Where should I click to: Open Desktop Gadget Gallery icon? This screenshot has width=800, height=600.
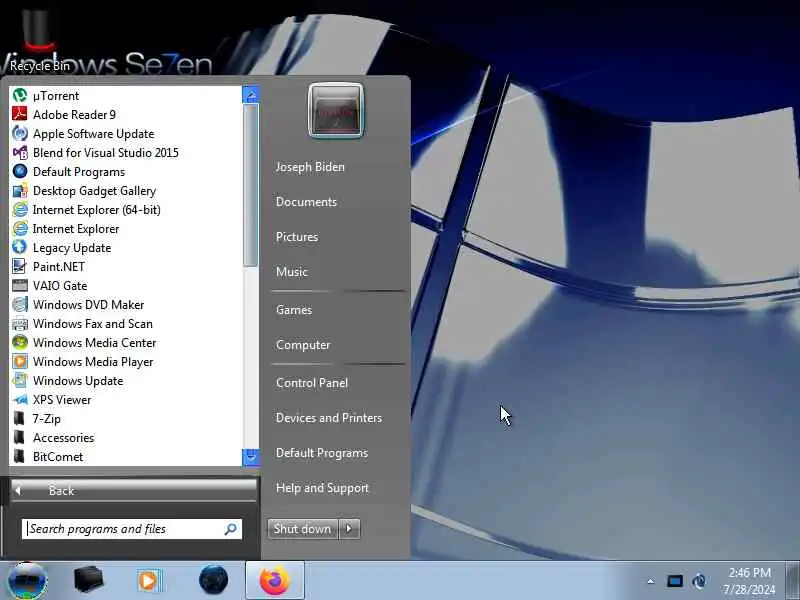(20, 190)
